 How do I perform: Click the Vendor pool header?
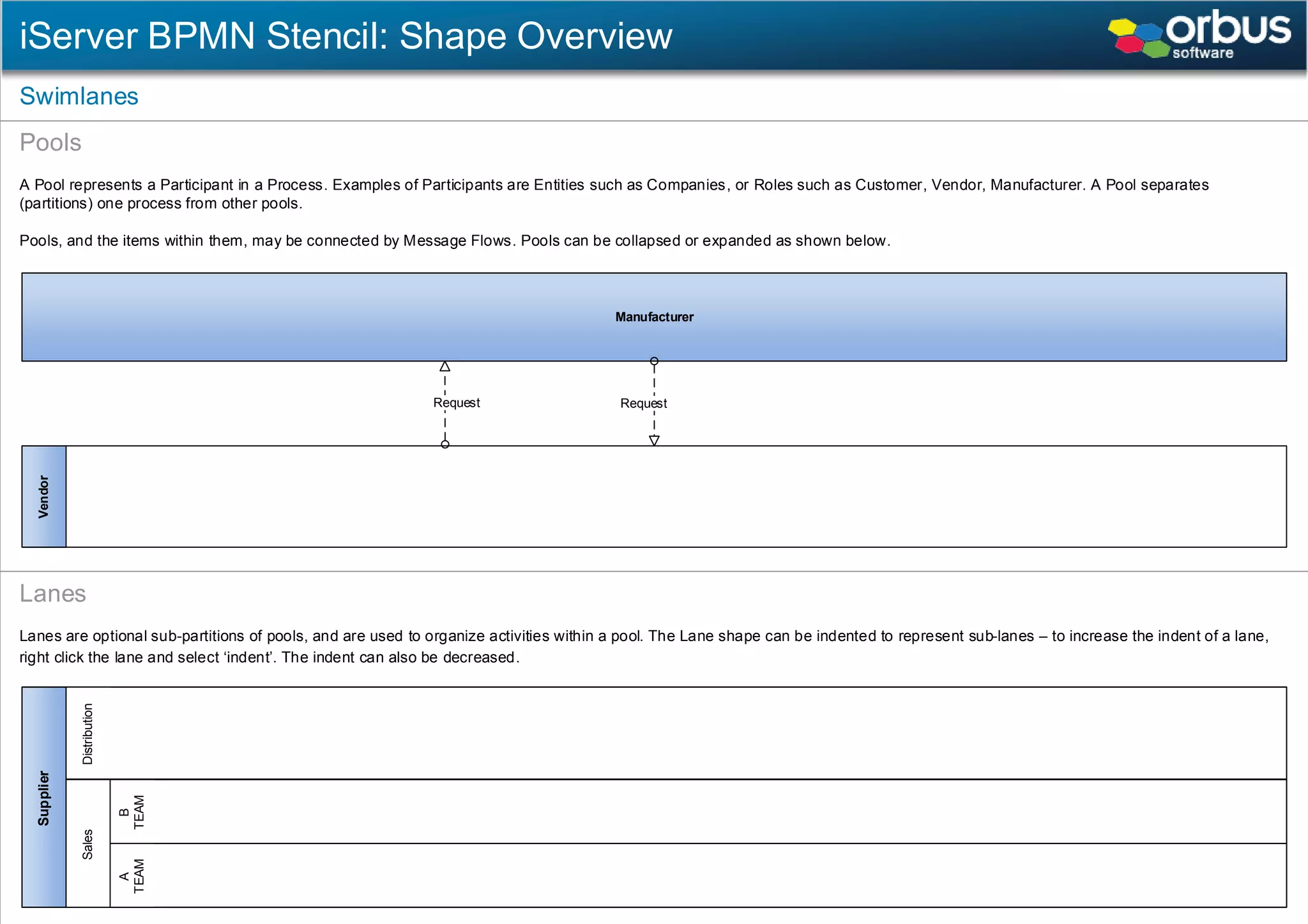click(x=43, y=496)
